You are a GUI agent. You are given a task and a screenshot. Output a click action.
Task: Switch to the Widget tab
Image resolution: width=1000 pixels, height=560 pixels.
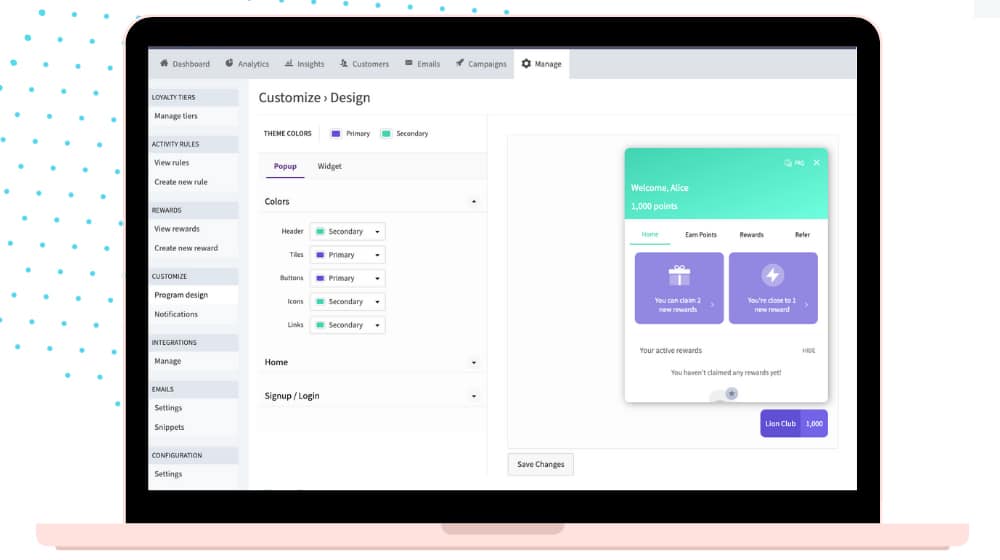(329, 166)
